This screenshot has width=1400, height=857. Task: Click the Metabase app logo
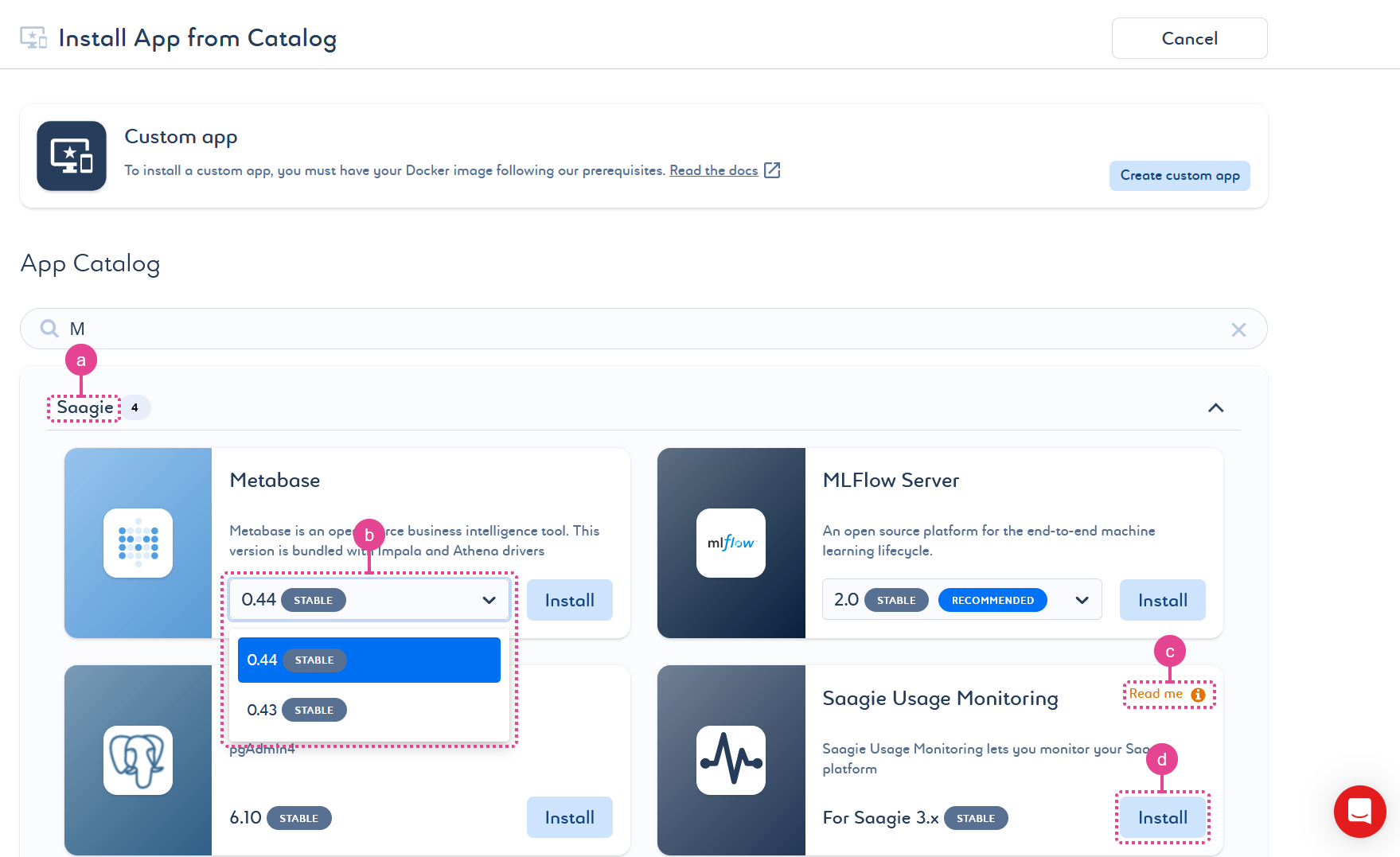tap(138, 543)
